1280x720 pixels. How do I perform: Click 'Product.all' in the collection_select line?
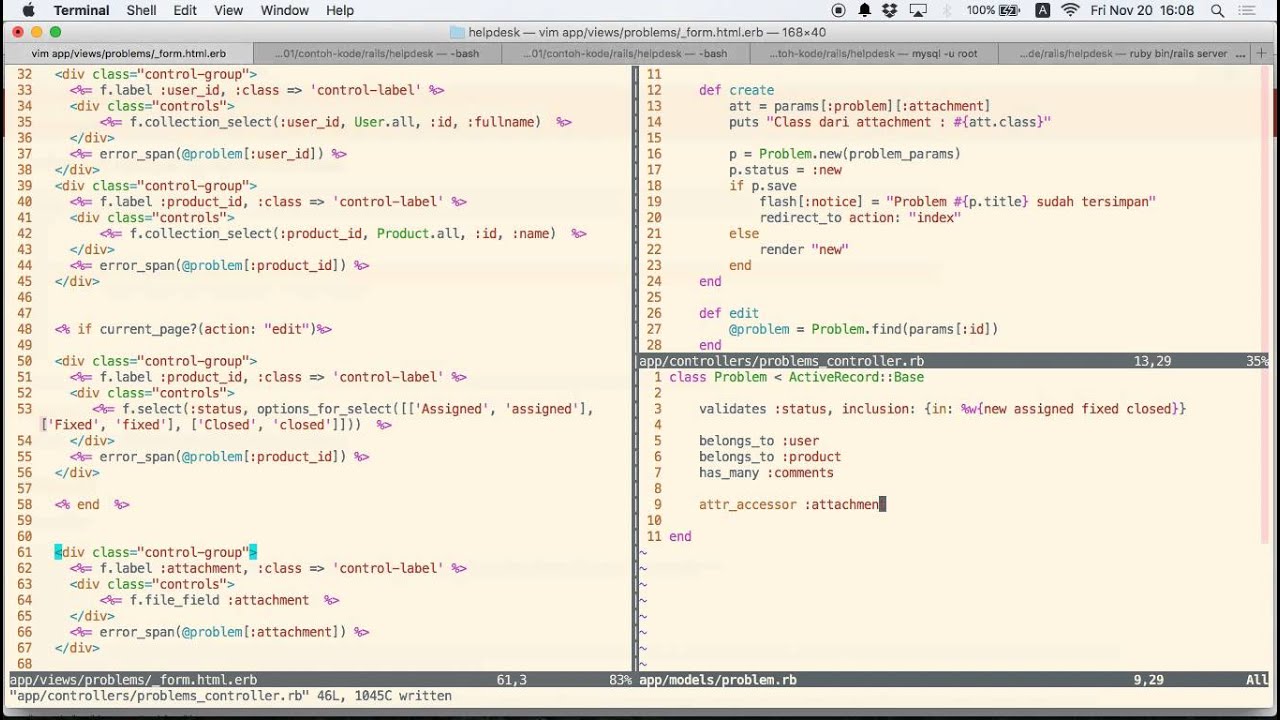tap(418, 234)
